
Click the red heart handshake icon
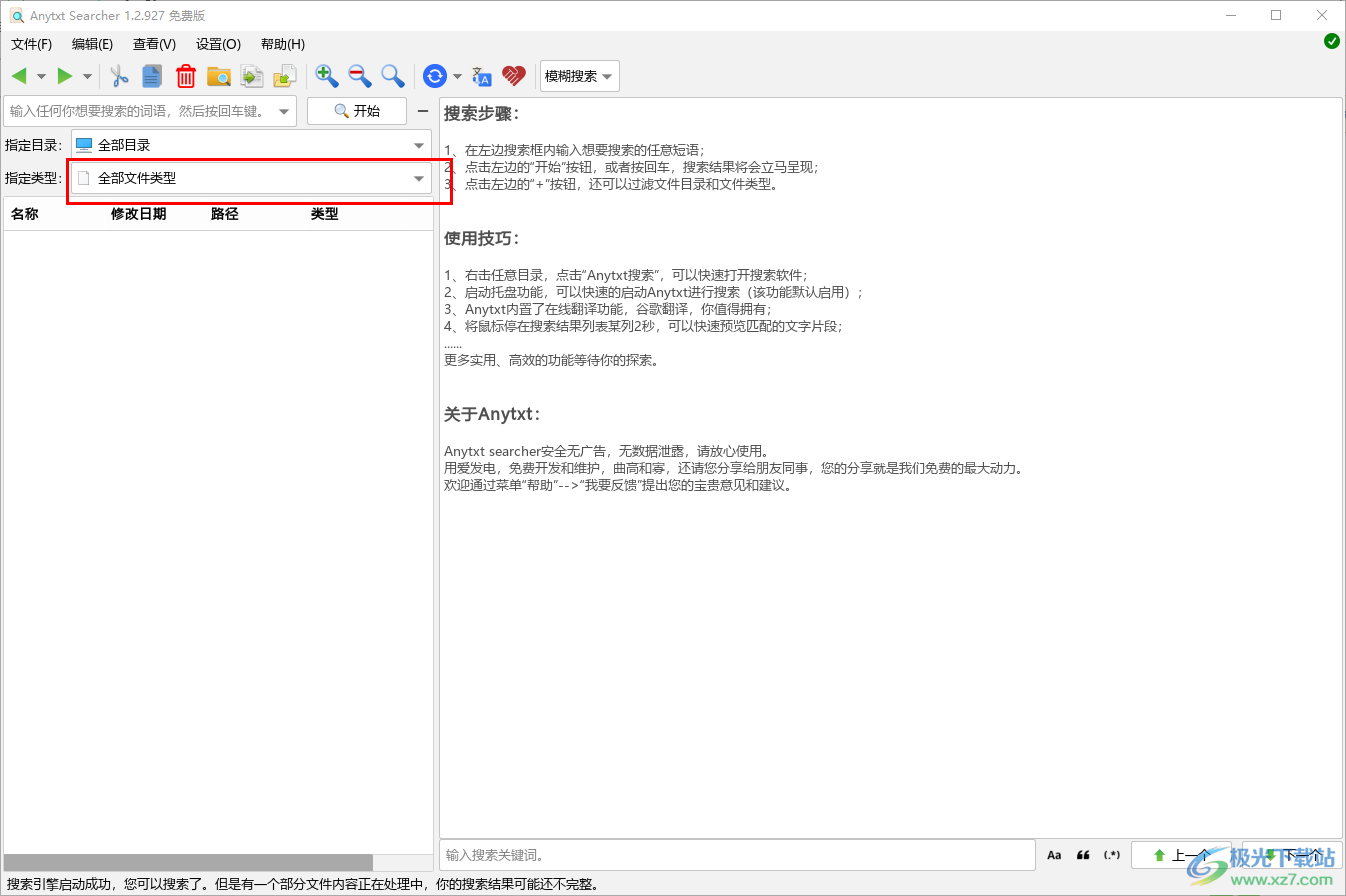point(514,76)
